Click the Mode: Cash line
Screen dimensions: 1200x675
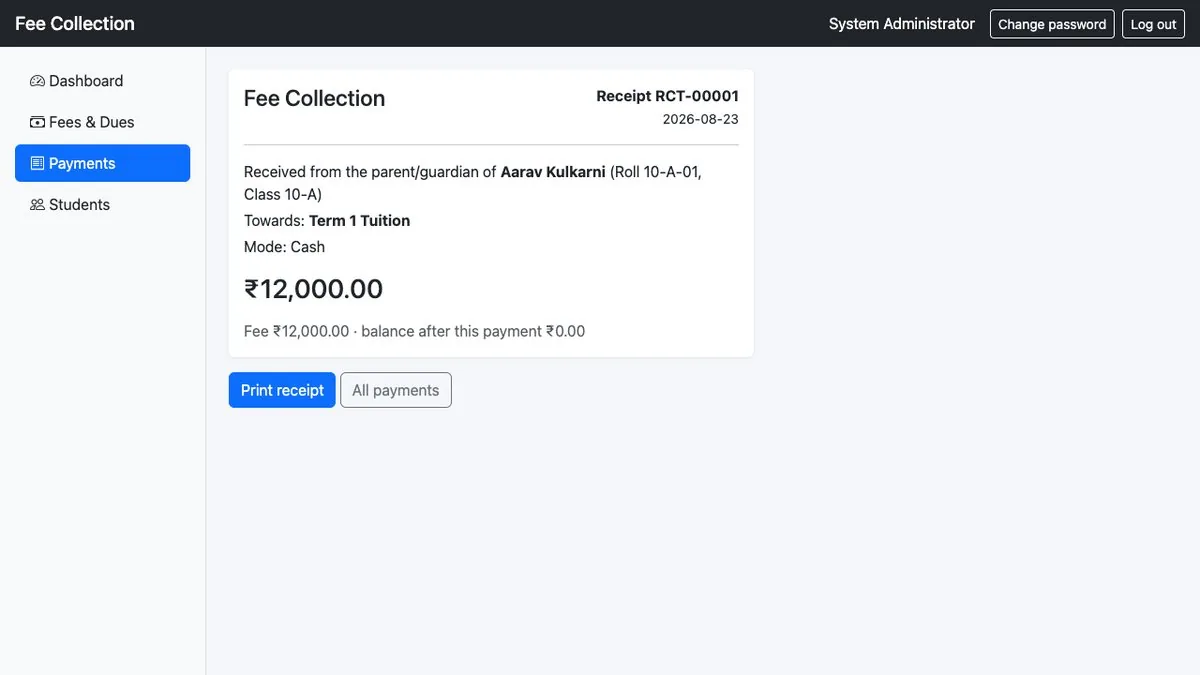click(285, 247)
